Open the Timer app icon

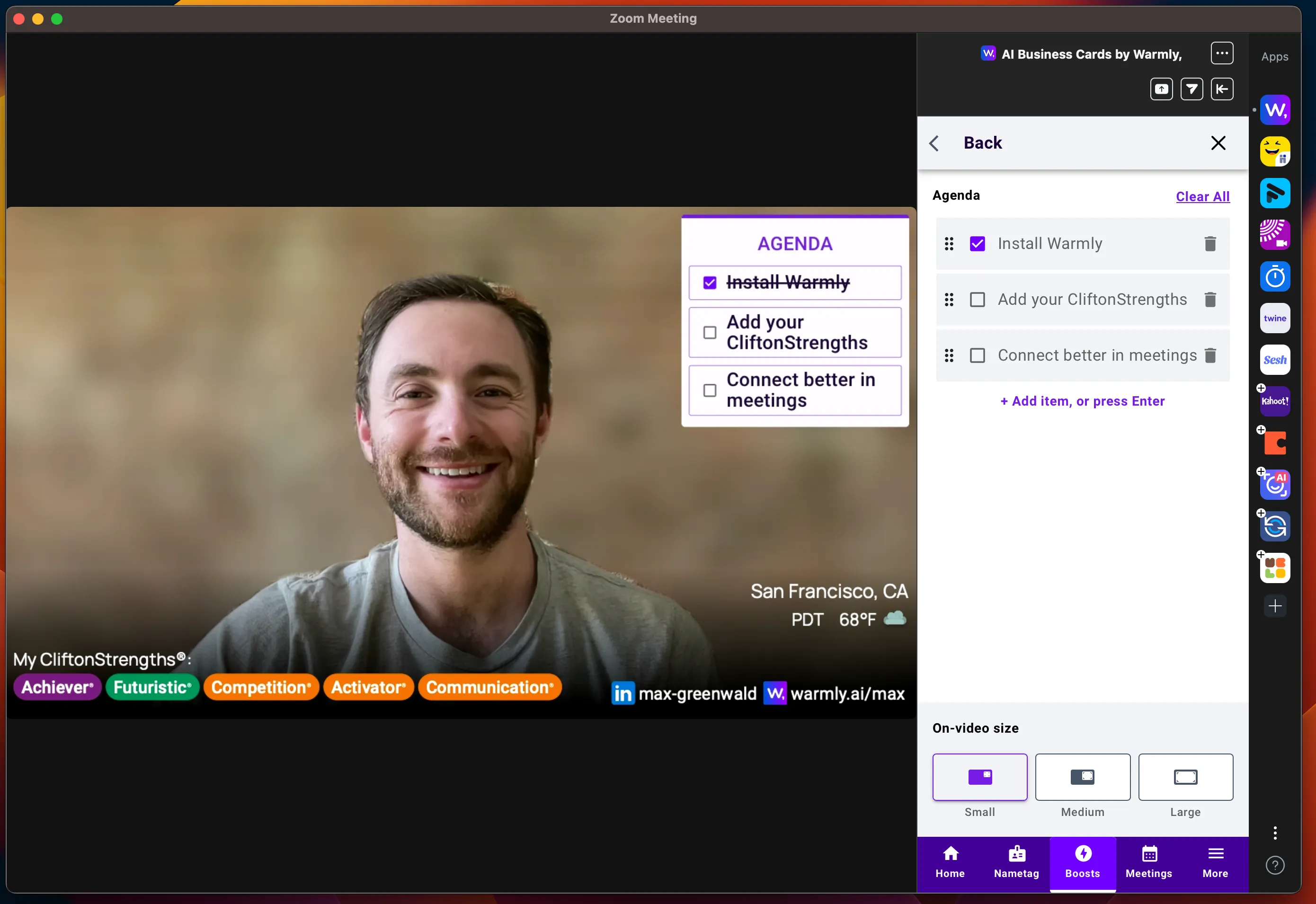[1275, 277]
